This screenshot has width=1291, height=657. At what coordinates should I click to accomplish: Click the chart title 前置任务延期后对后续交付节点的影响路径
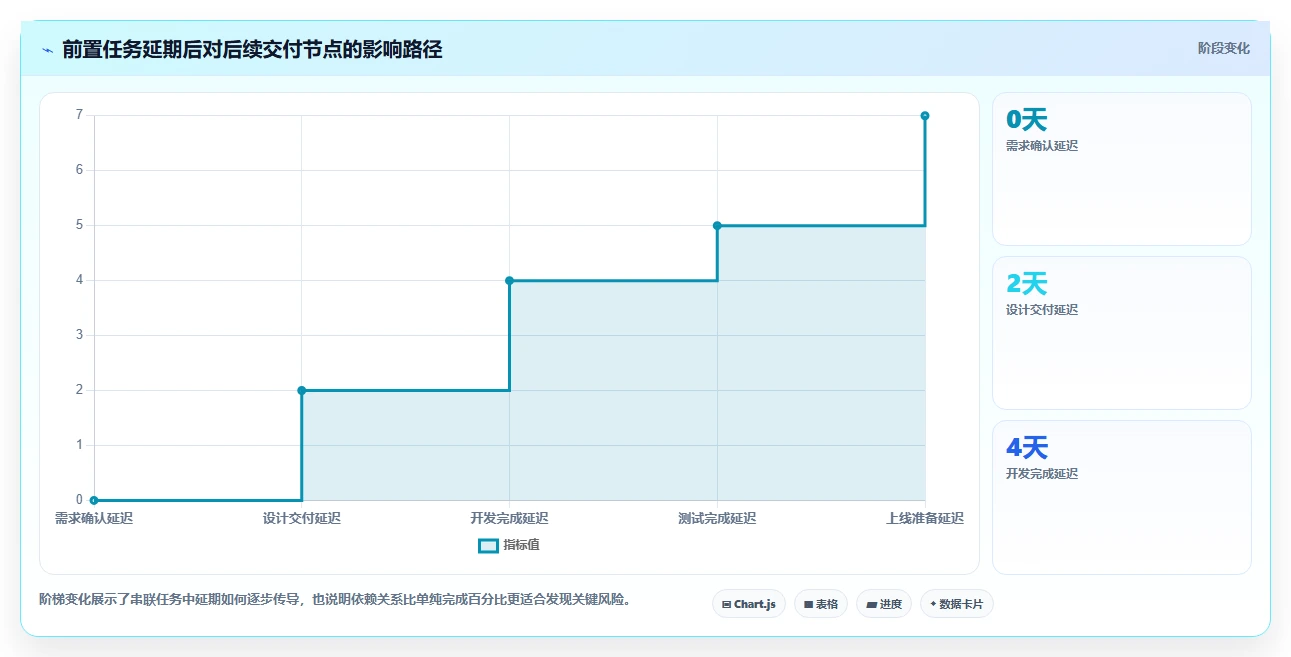[x=252, y=49]
